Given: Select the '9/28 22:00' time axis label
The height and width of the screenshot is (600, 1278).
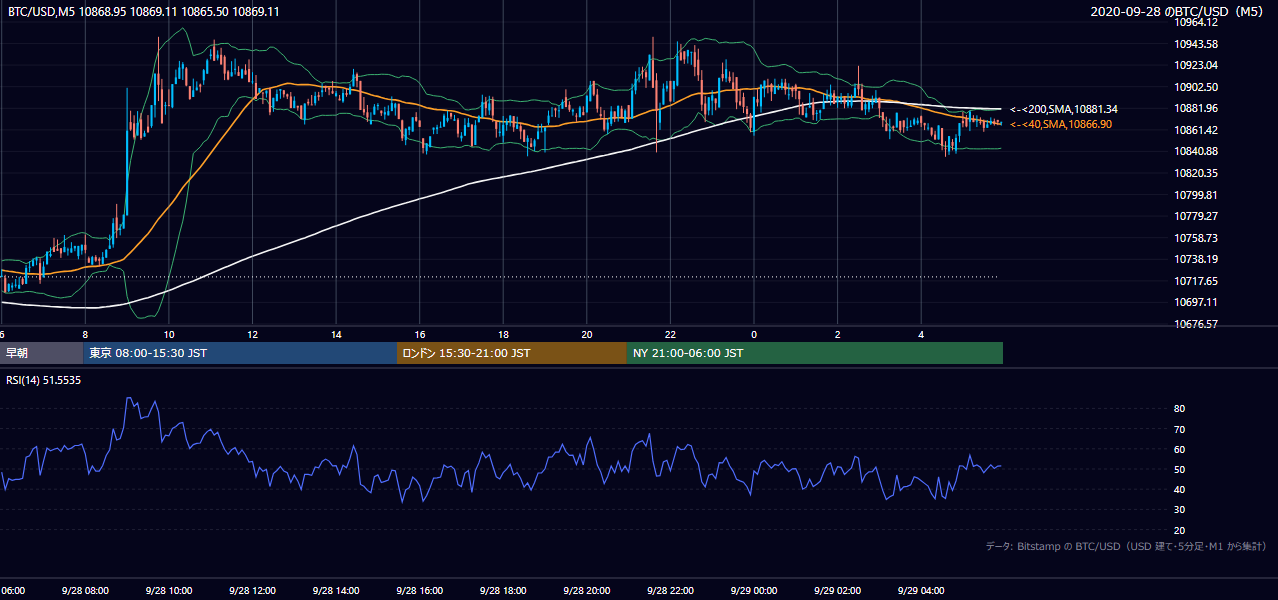Looking at the screenshot, I should [x=669, y=591].
